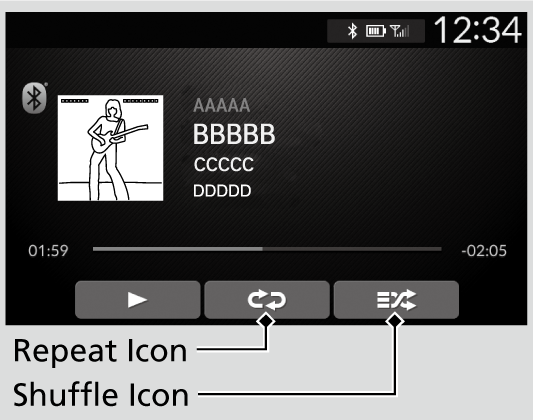Tap the battery level icon

pos(376,31)
